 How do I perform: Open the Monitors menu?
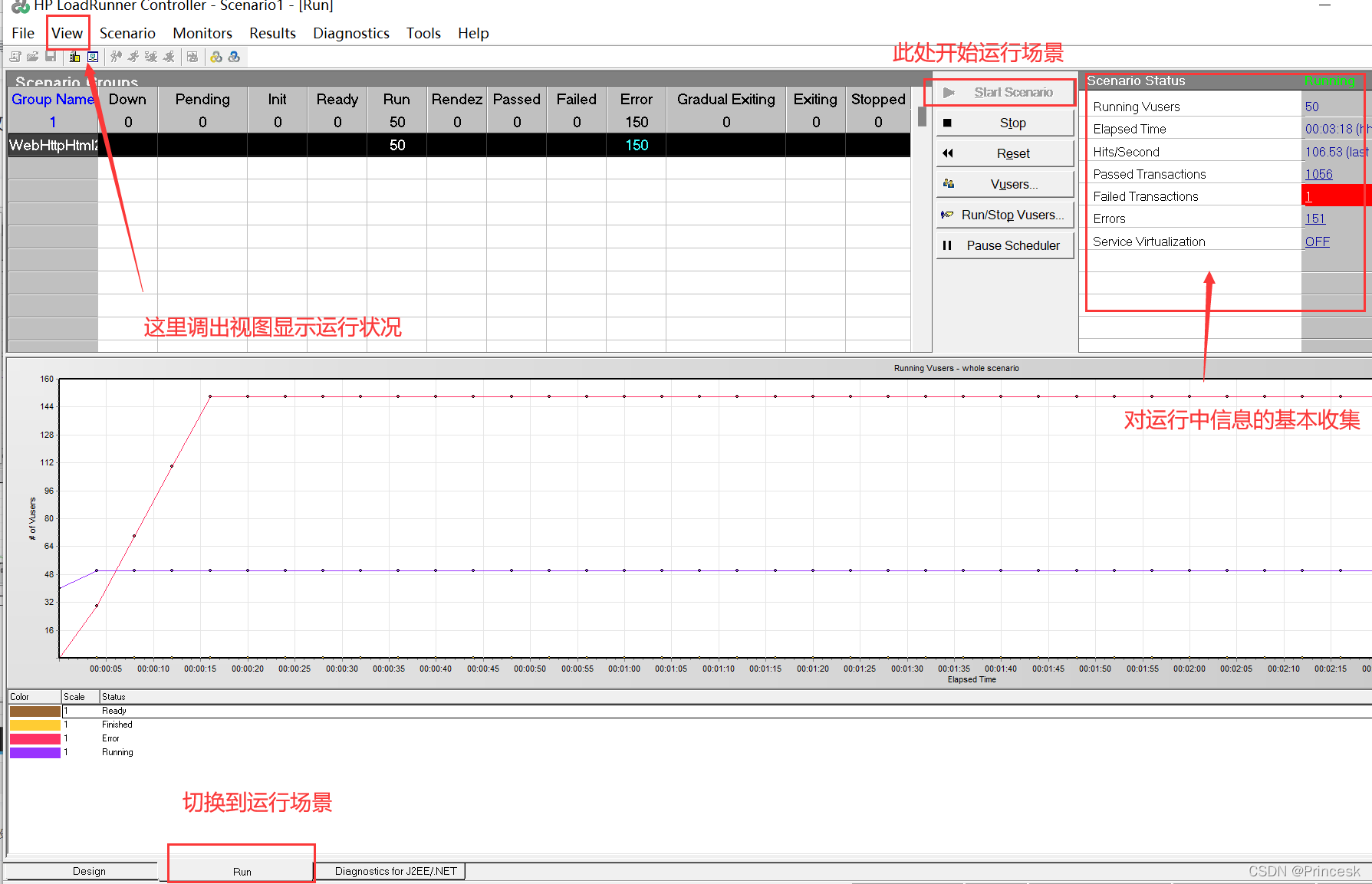pos(202,33)
